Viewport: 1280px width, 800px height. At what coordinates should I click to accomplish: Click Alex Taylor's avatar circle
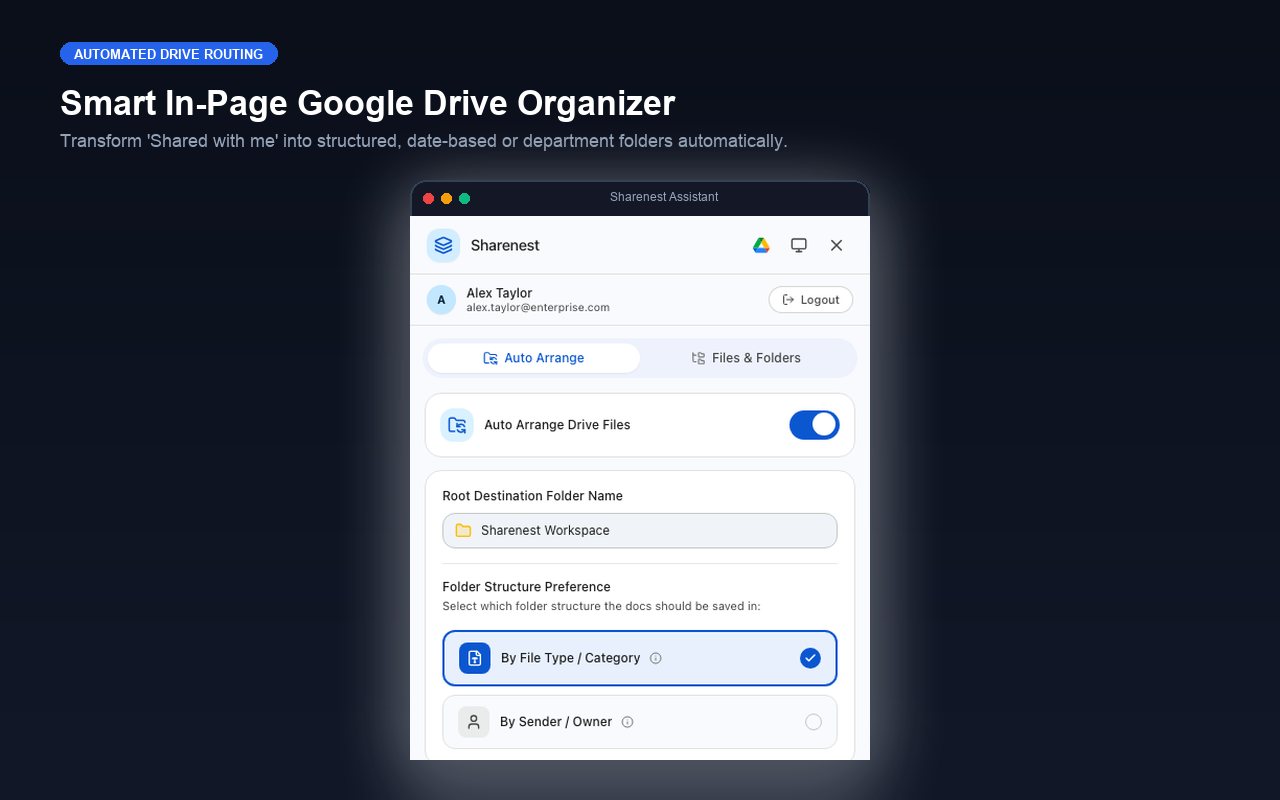441,300
